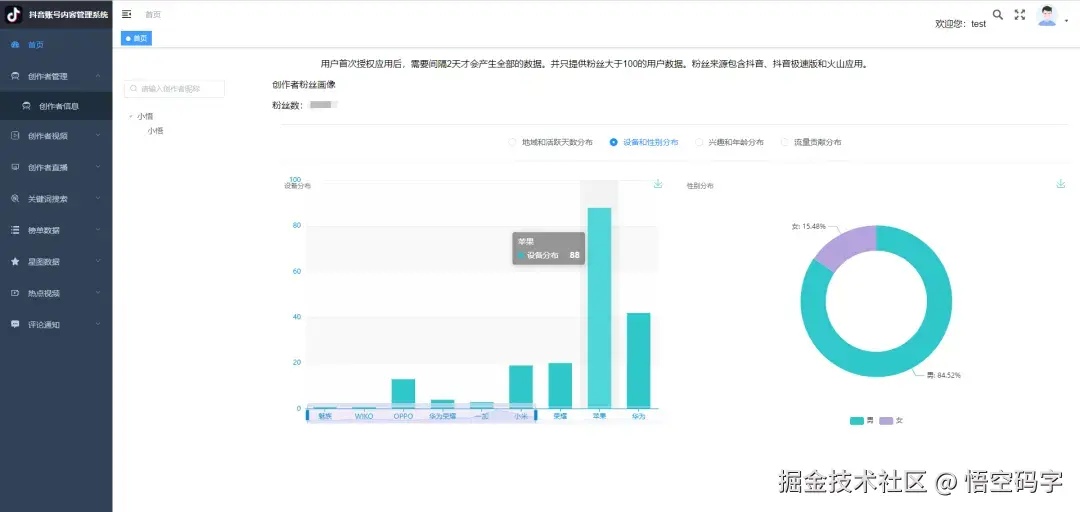Toggle the 女 legend series in pie chart

[x=891, y=420]
